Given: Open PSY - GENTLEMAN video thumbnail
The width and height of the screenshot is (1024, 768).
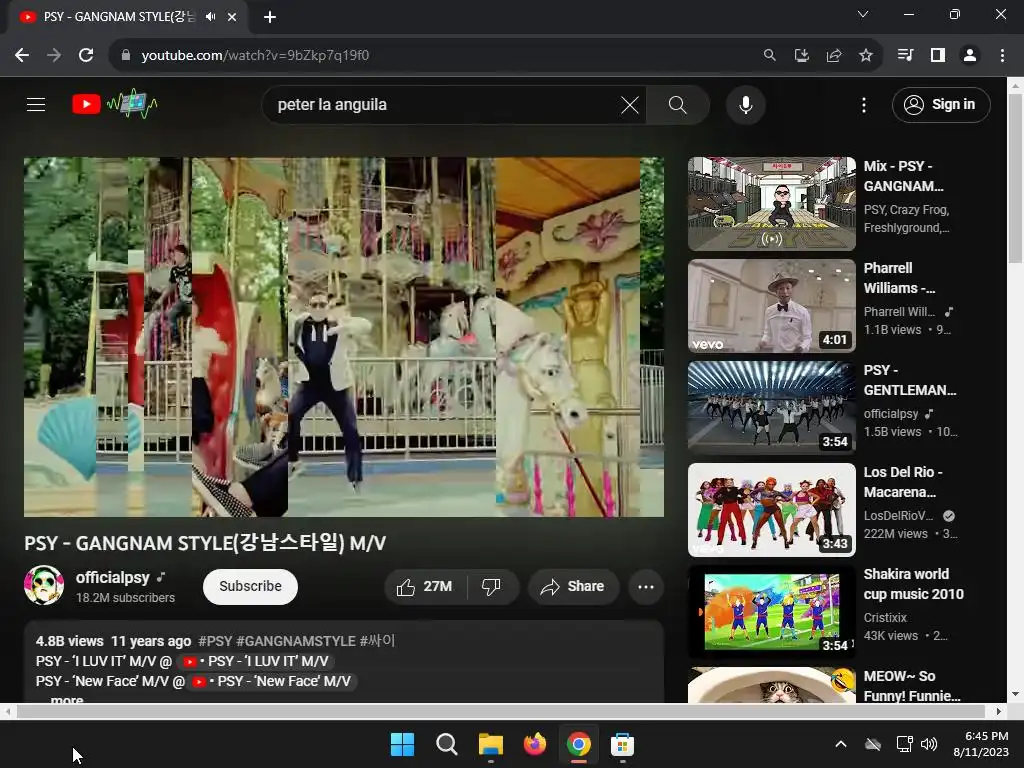Looking at the screenshot, I should (x=771, y=408).
